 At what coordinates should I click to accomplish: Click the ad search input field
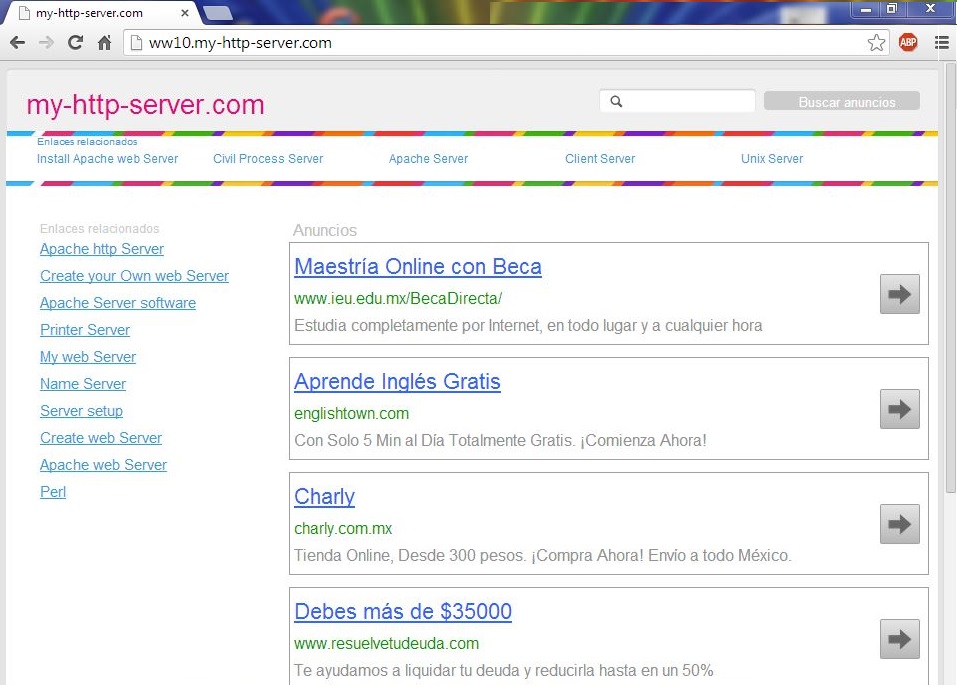677,101
